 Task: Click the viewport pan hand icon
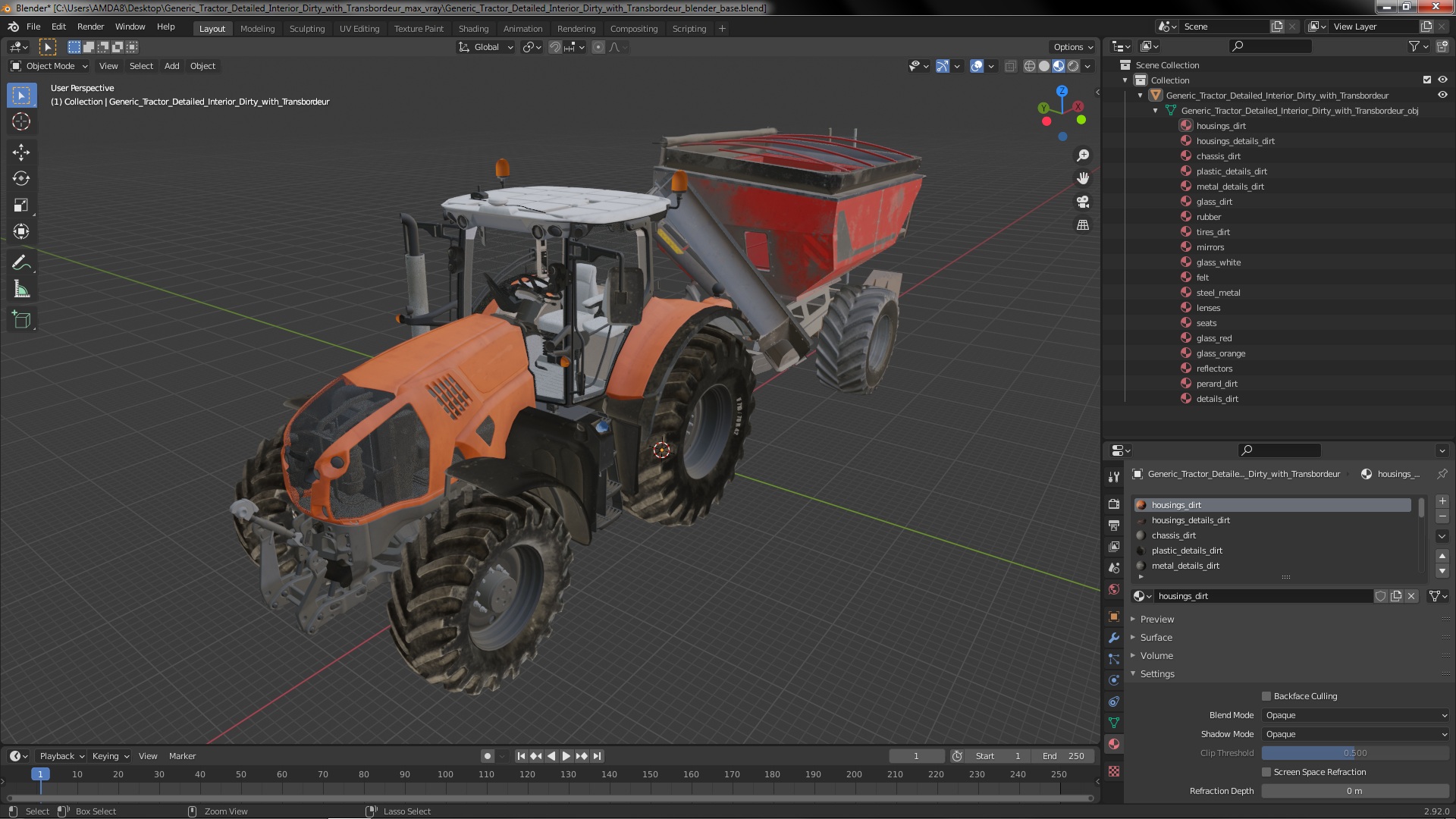(1083, 178)
